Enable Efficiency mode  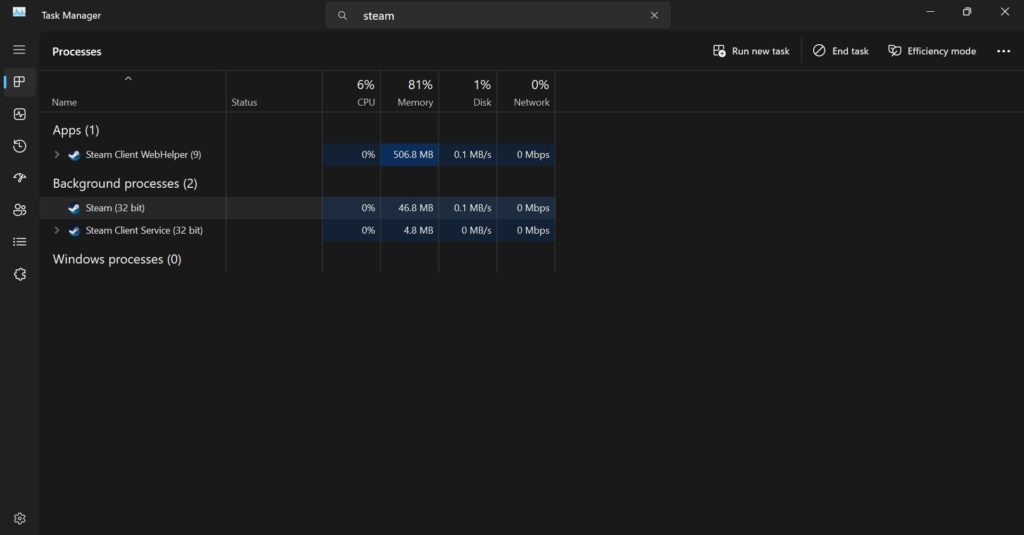click(x=932, y=51)
